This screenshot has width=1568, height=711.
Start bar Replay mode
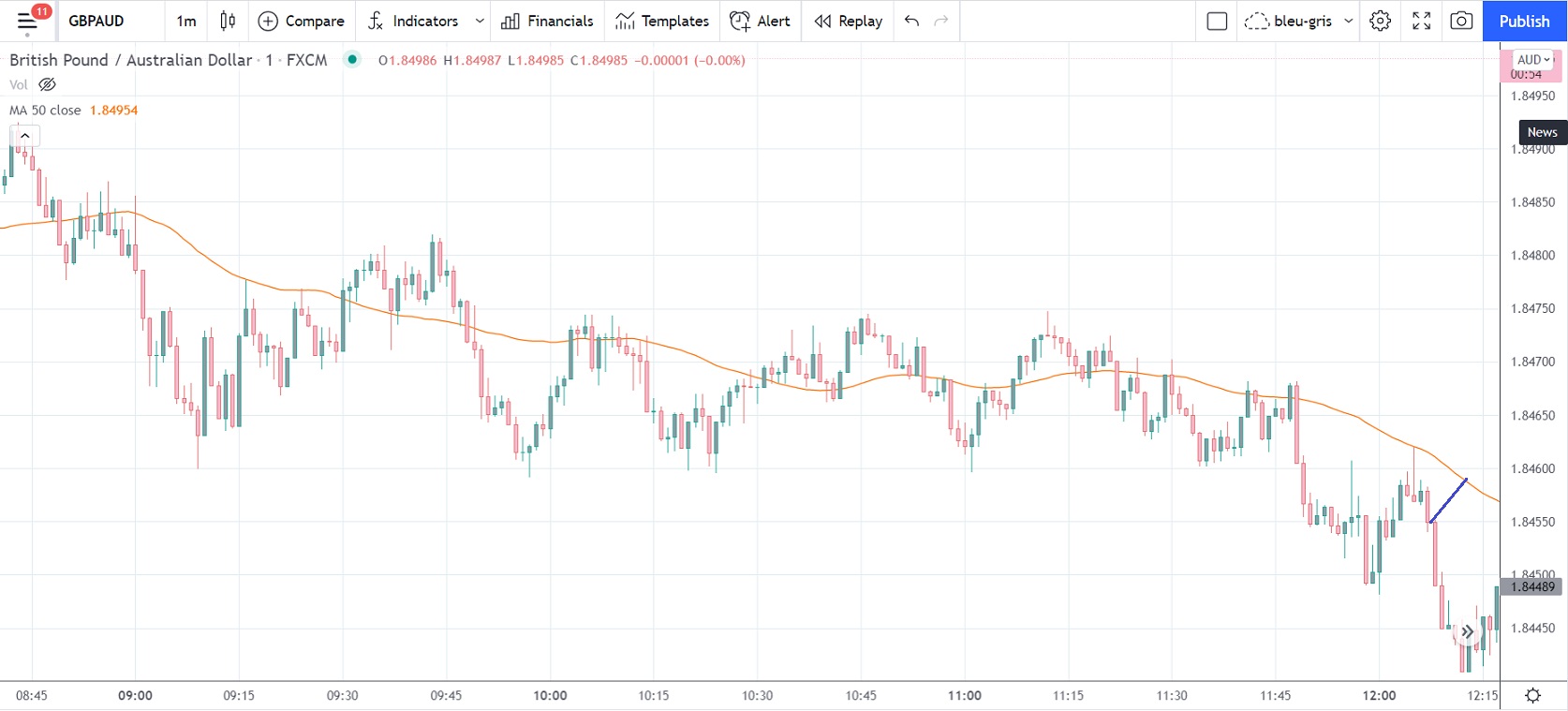[x=848, y=21]
